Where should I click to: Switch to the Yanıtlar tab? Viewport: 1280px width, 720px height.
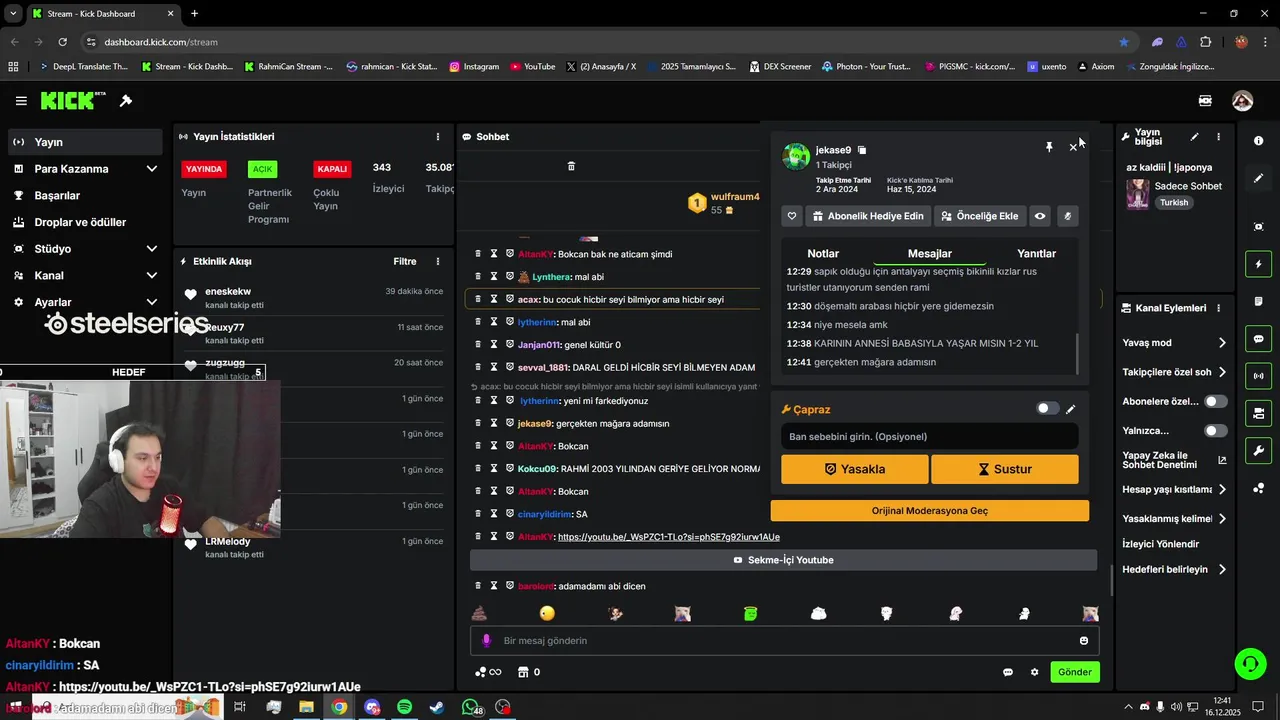coord(1036,254)
